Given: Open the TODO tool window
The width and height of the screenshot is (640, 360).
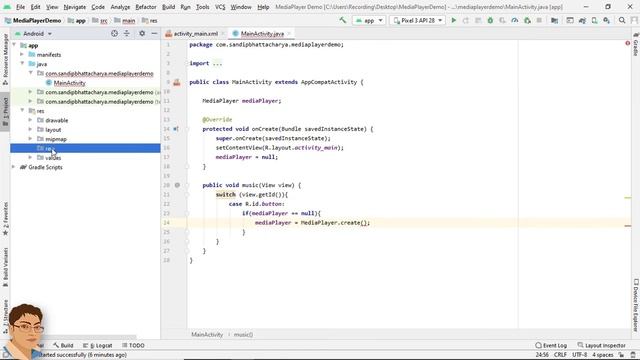Looking at the screenshot, I should (133, 345).
